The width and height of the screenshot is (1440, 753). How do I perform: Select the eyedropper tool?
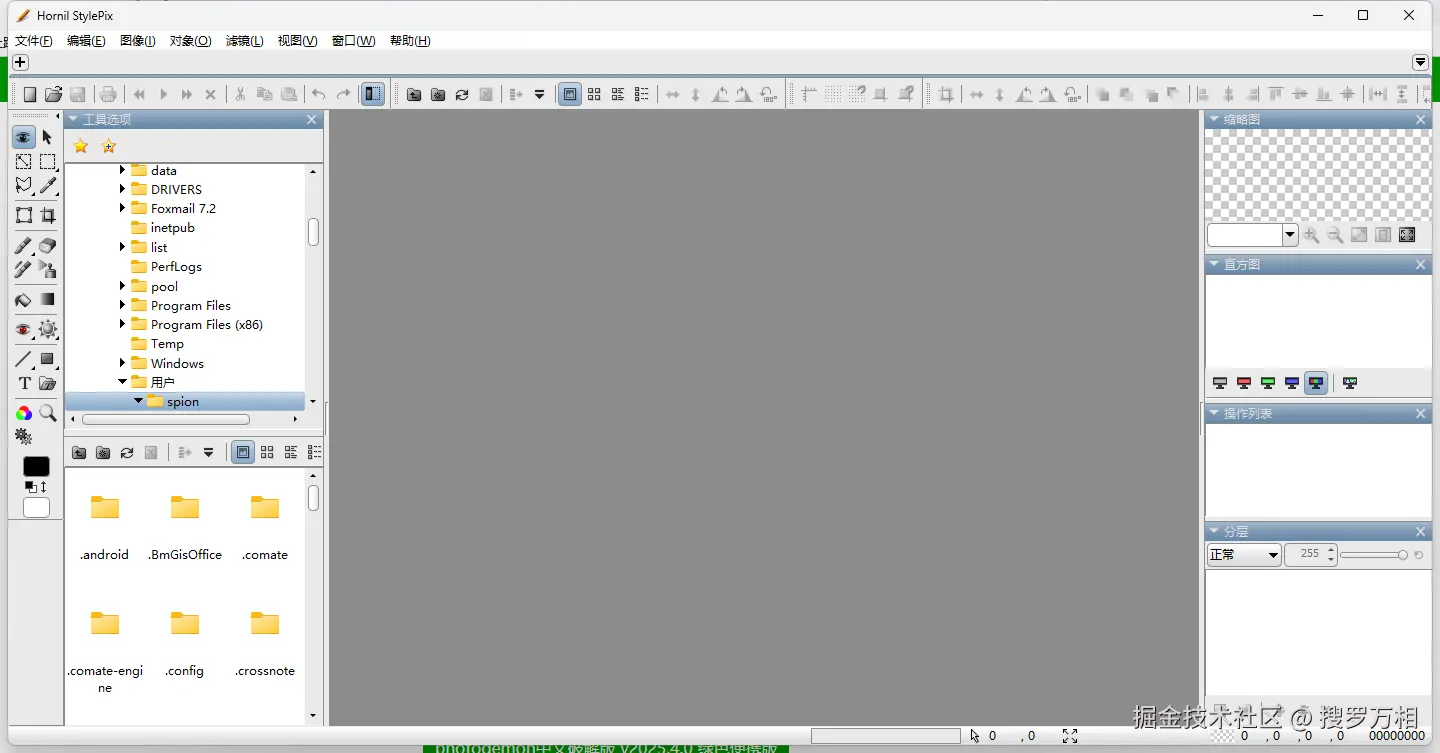click(x=47, y=186)
